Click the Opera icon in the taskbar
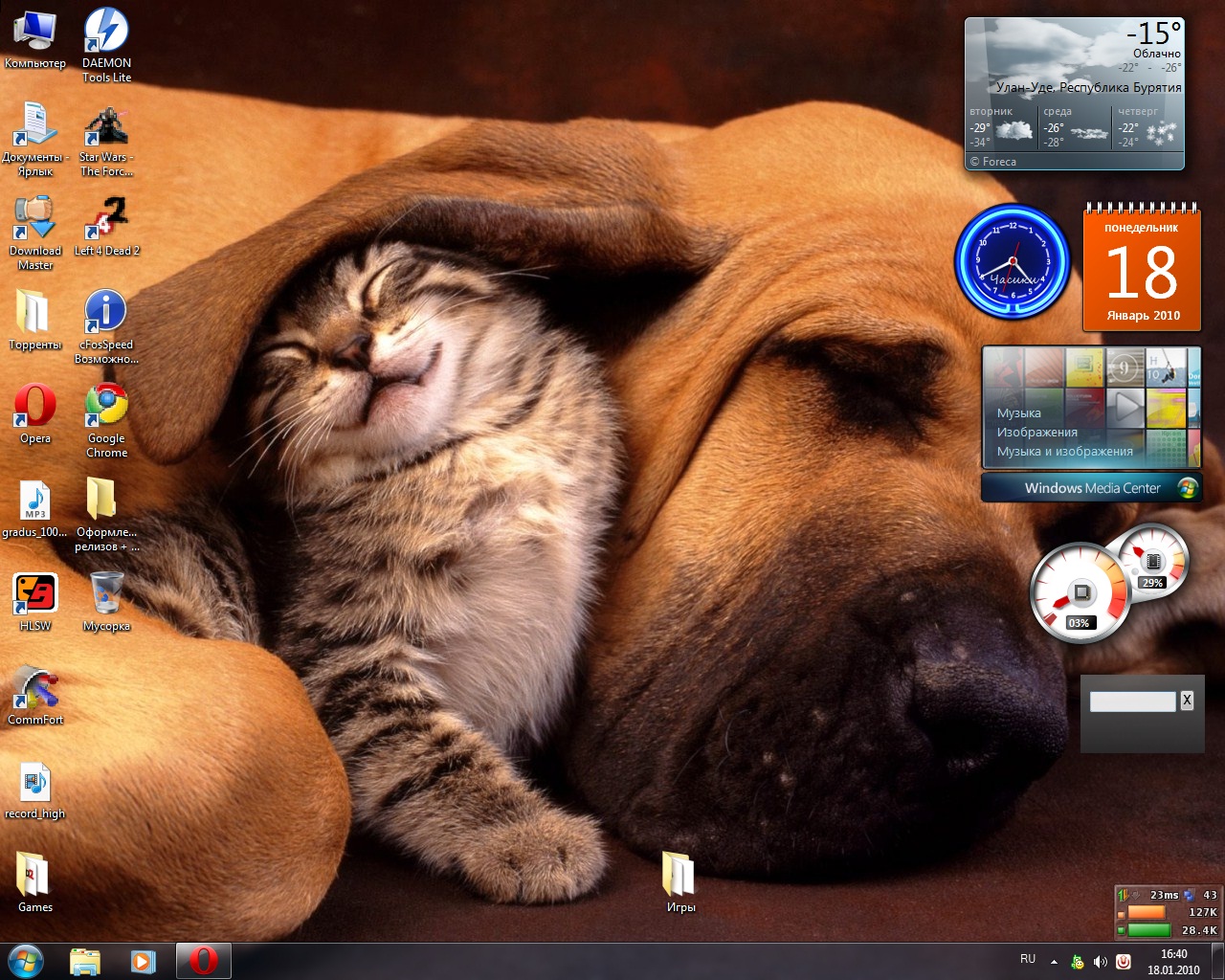The image size is (1225, 980). [x=203, y=961]
